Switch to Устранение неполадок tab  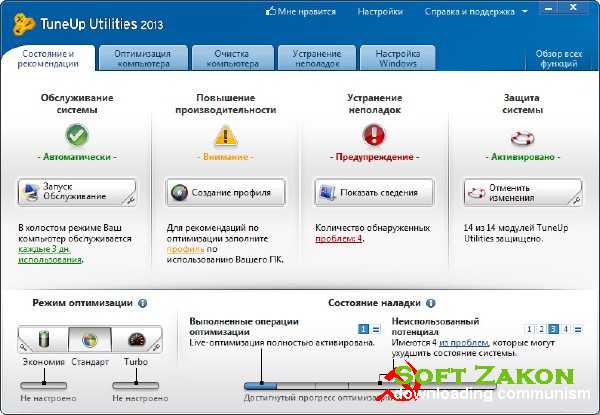point(317,58)
